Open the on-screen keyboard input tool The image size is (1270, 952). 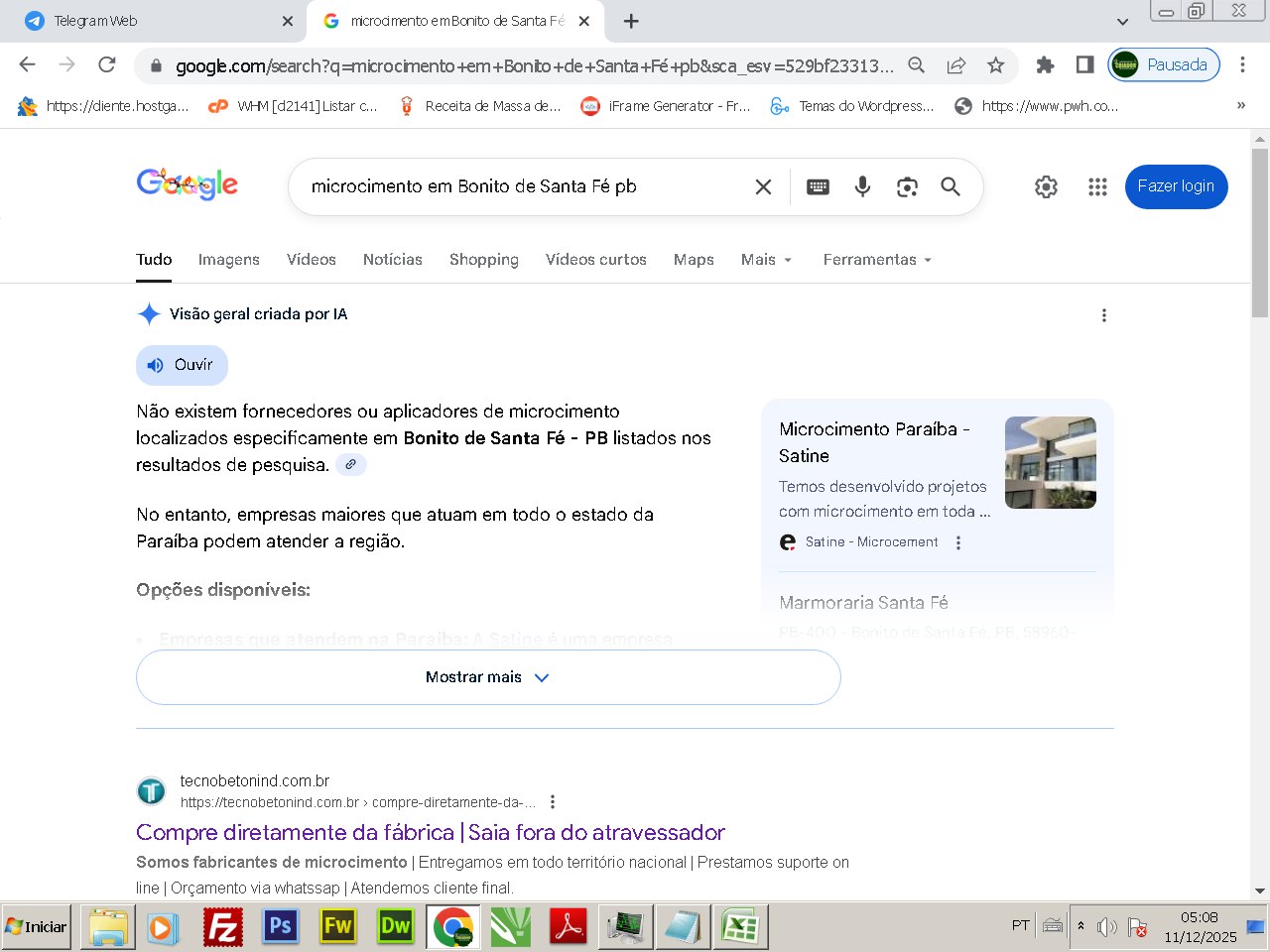pyautogui.click(x=818, y=186)
